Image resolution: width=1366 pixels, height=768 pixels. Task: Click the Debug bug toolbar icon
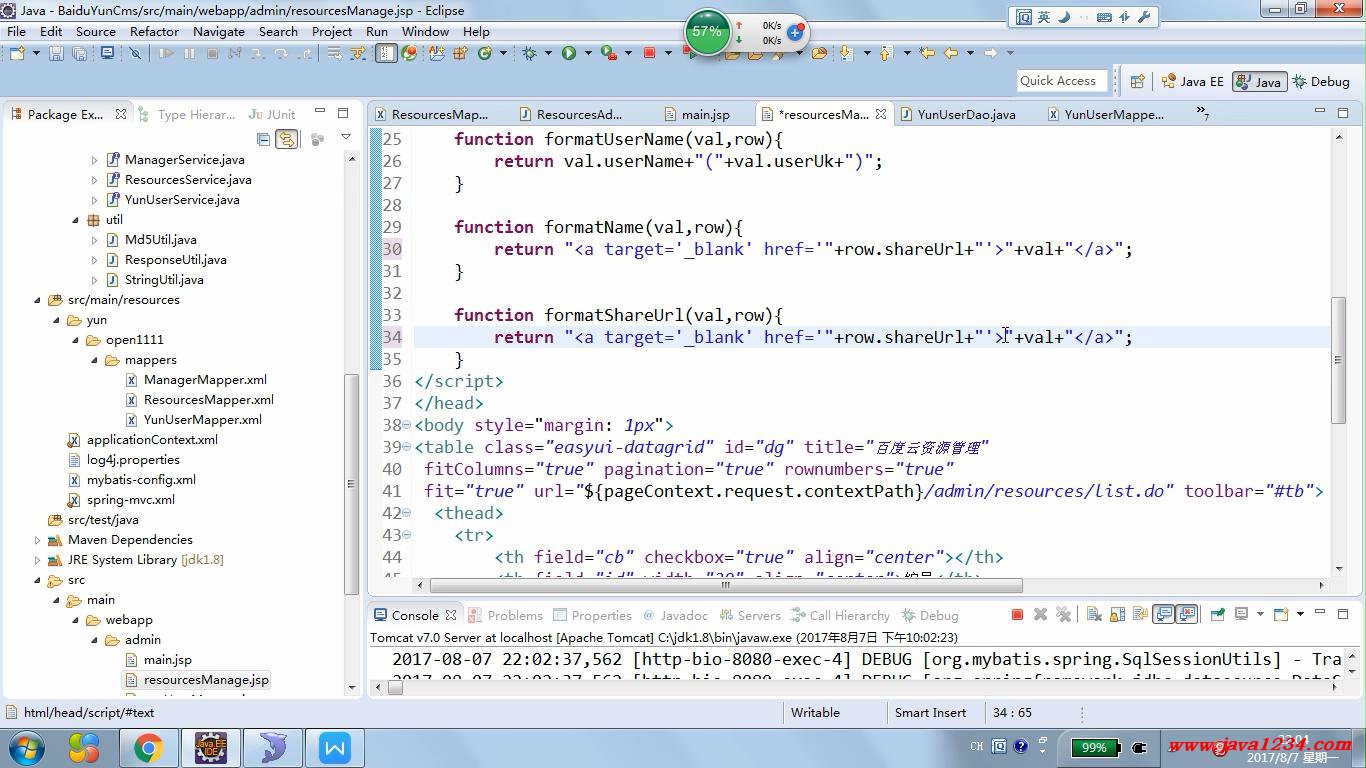click(529, 53)
